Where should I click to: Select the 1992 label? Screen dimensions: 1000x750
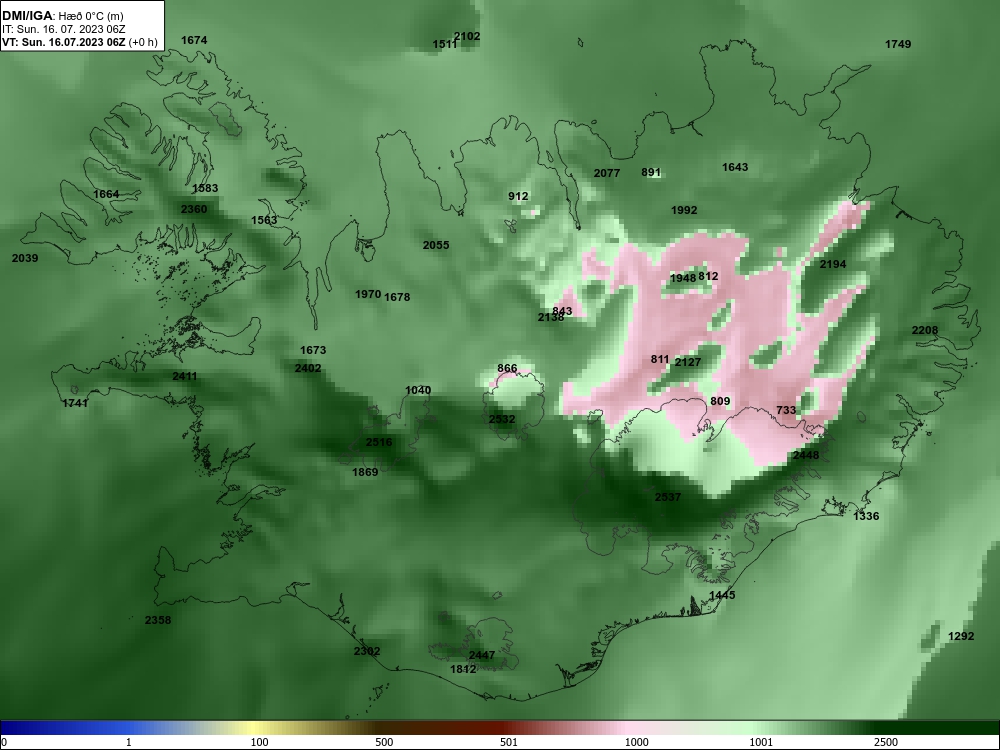click(x=684, y=210)
